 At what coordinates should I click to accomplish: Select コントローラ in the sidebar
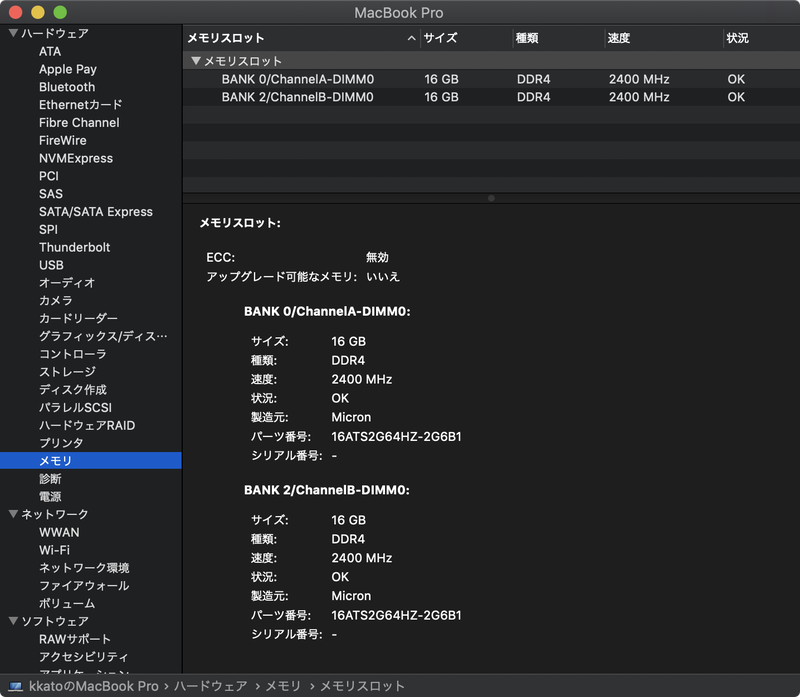[x=73, y=354]
